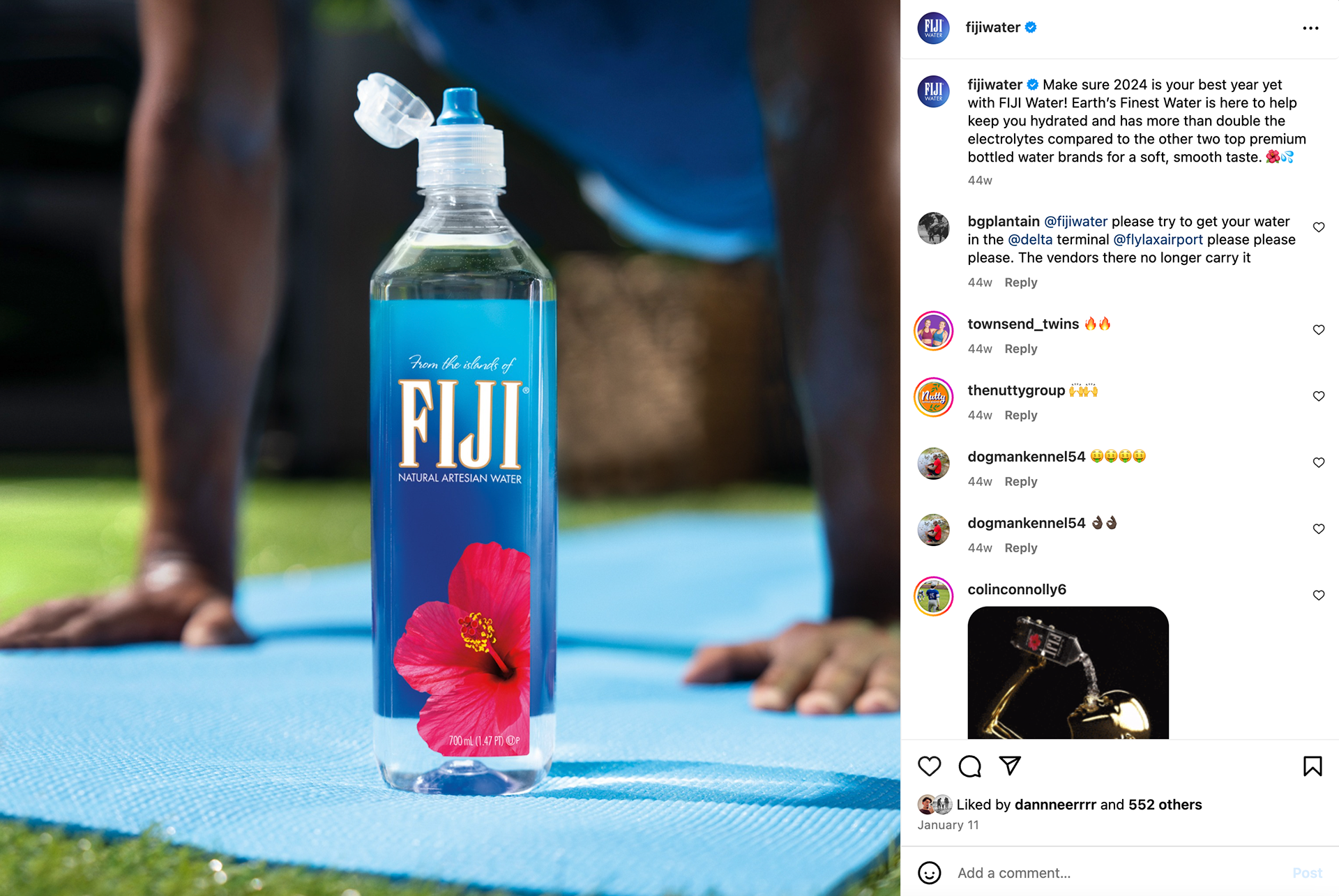Screen dimensions: 1339x896
Task: View the list of 552 others who liked
Action: [1165, 805]
